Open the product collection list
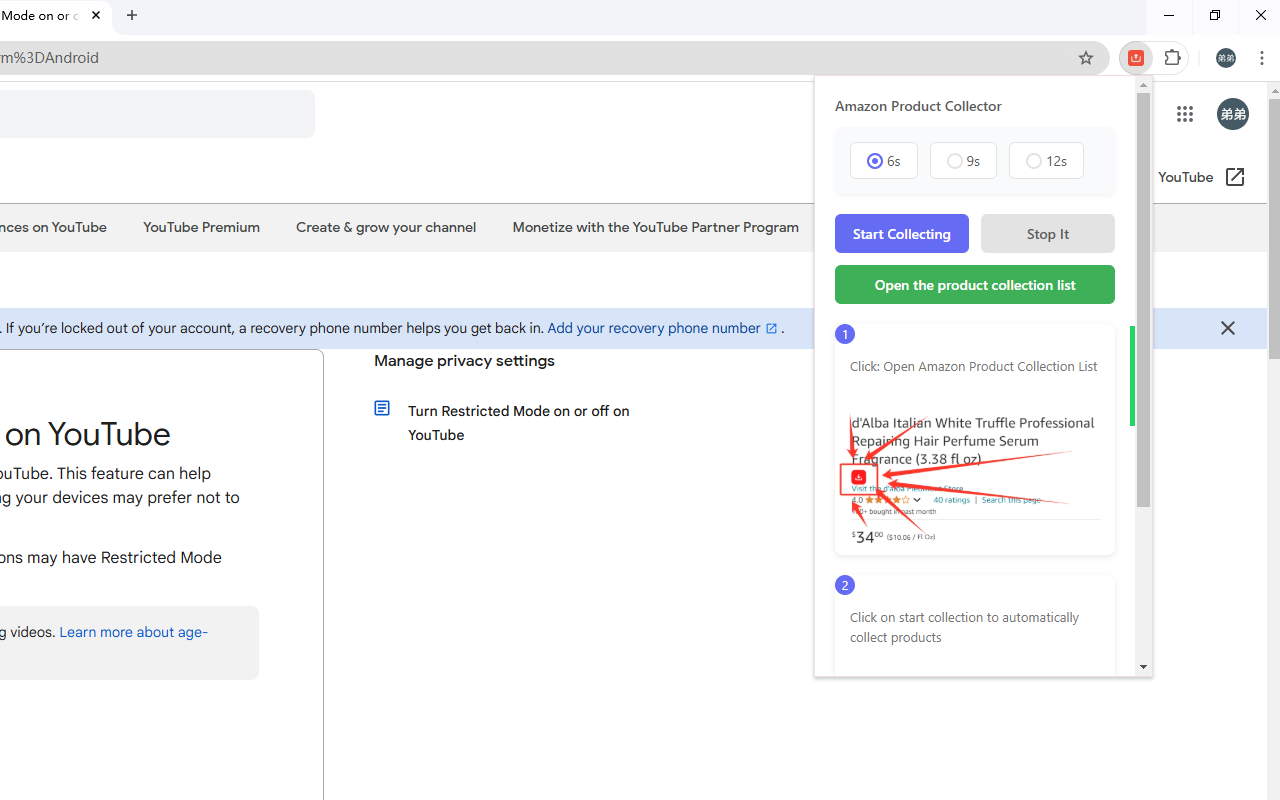1280x800 pixels. click(974, 284)
